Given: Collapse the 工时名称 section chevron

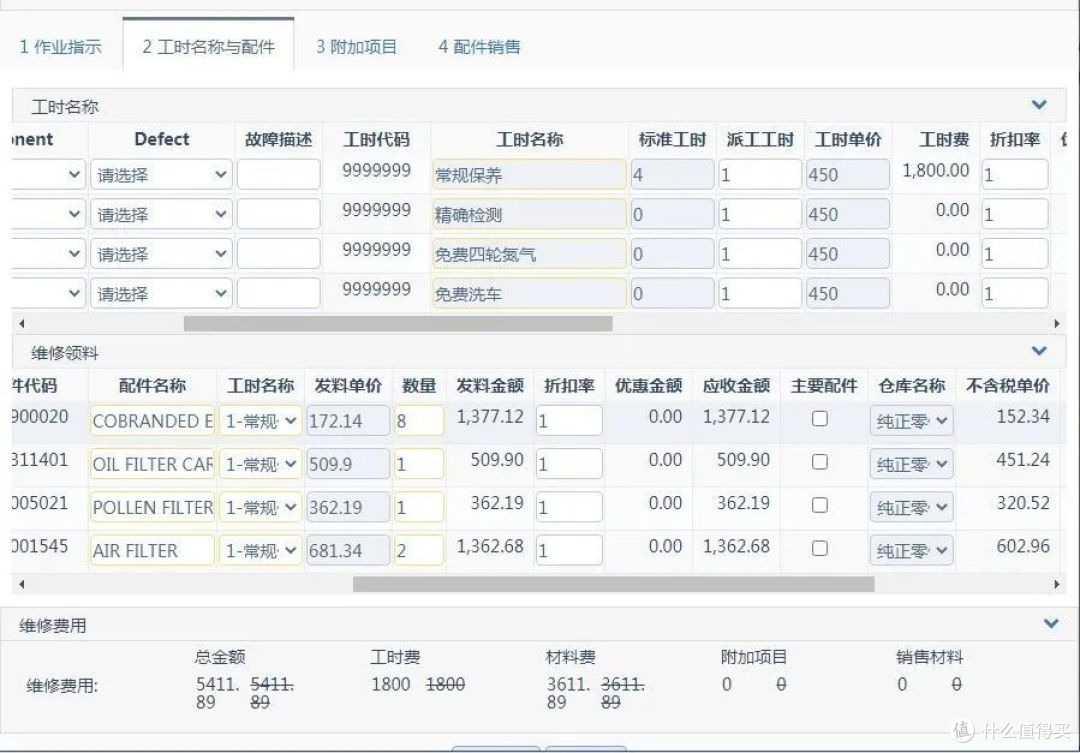Looking at the screenshot, I should (x=1039, y=105).
